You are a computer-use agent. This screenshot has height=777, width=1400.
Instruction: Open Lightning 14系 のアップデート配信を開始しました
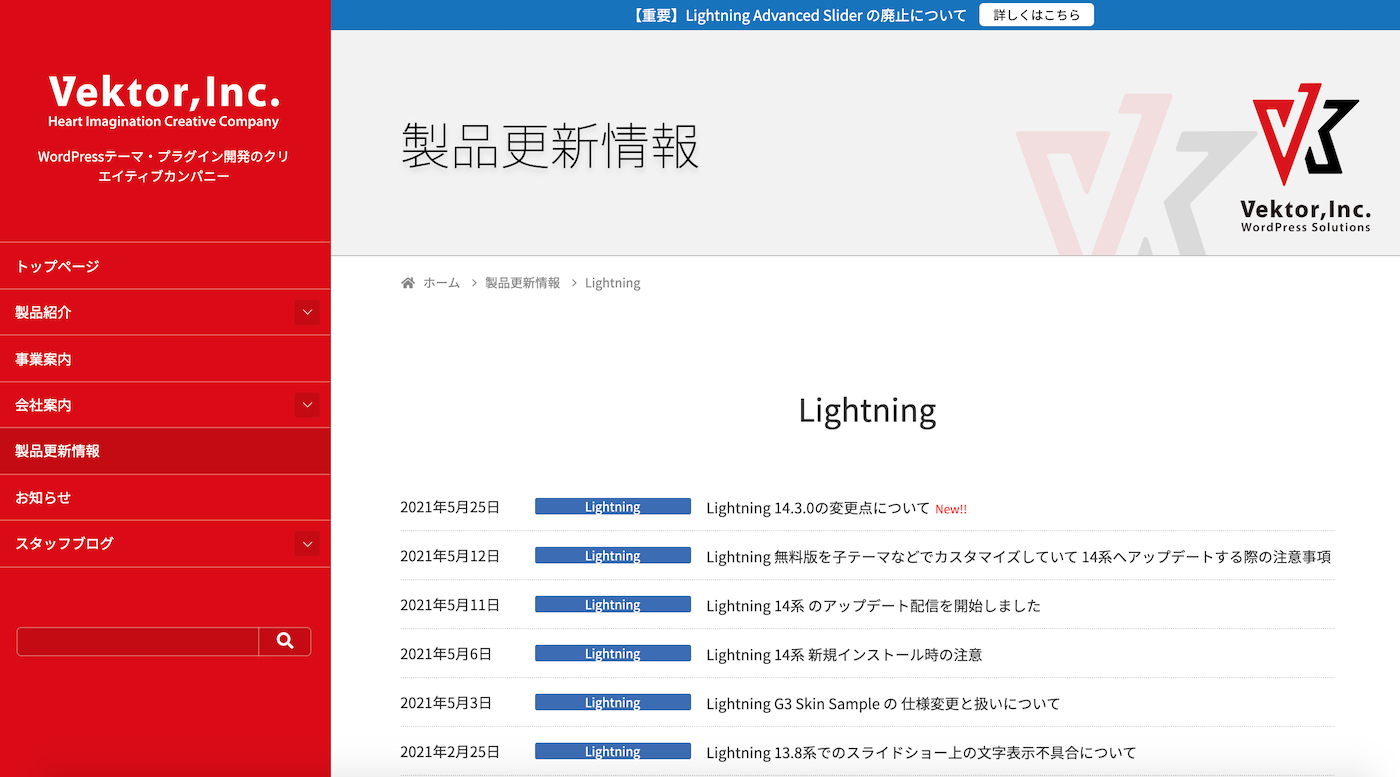pyautogui.click(x=873, y=605)
